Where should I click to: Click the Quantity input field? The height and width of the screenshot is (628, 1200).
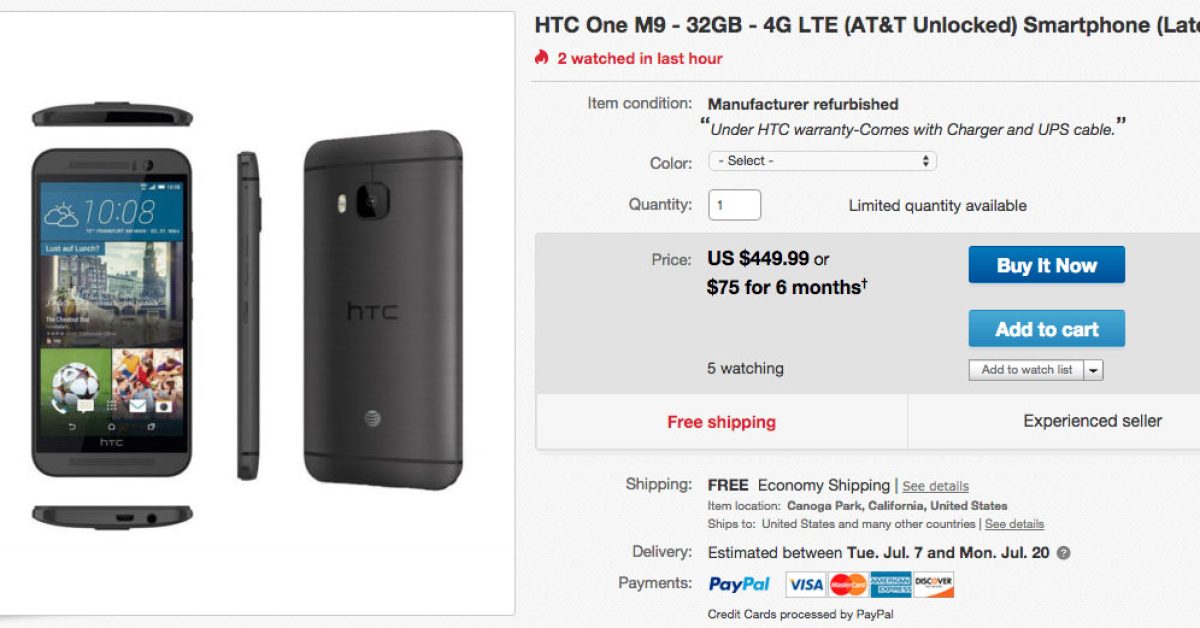734,205
